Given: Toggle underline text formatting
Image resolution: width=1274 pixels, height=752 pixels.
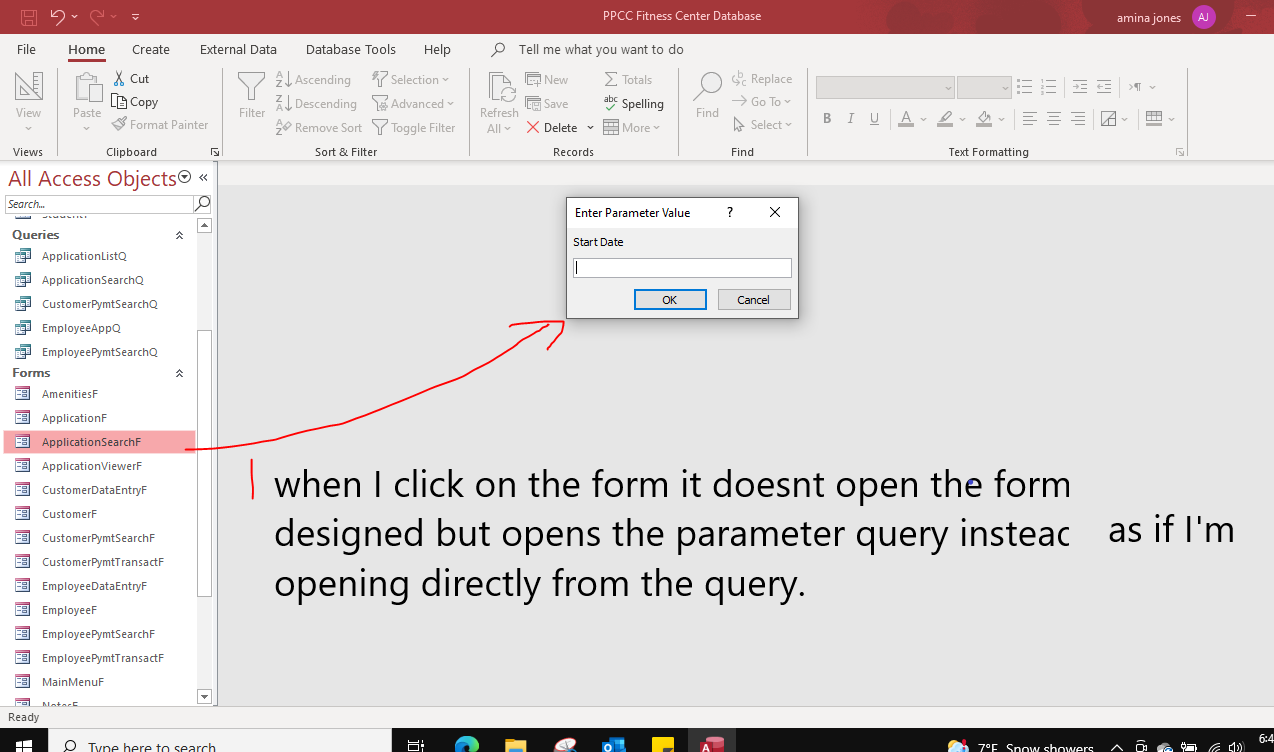Looking at the screenshot, I should tap(874, 118).
